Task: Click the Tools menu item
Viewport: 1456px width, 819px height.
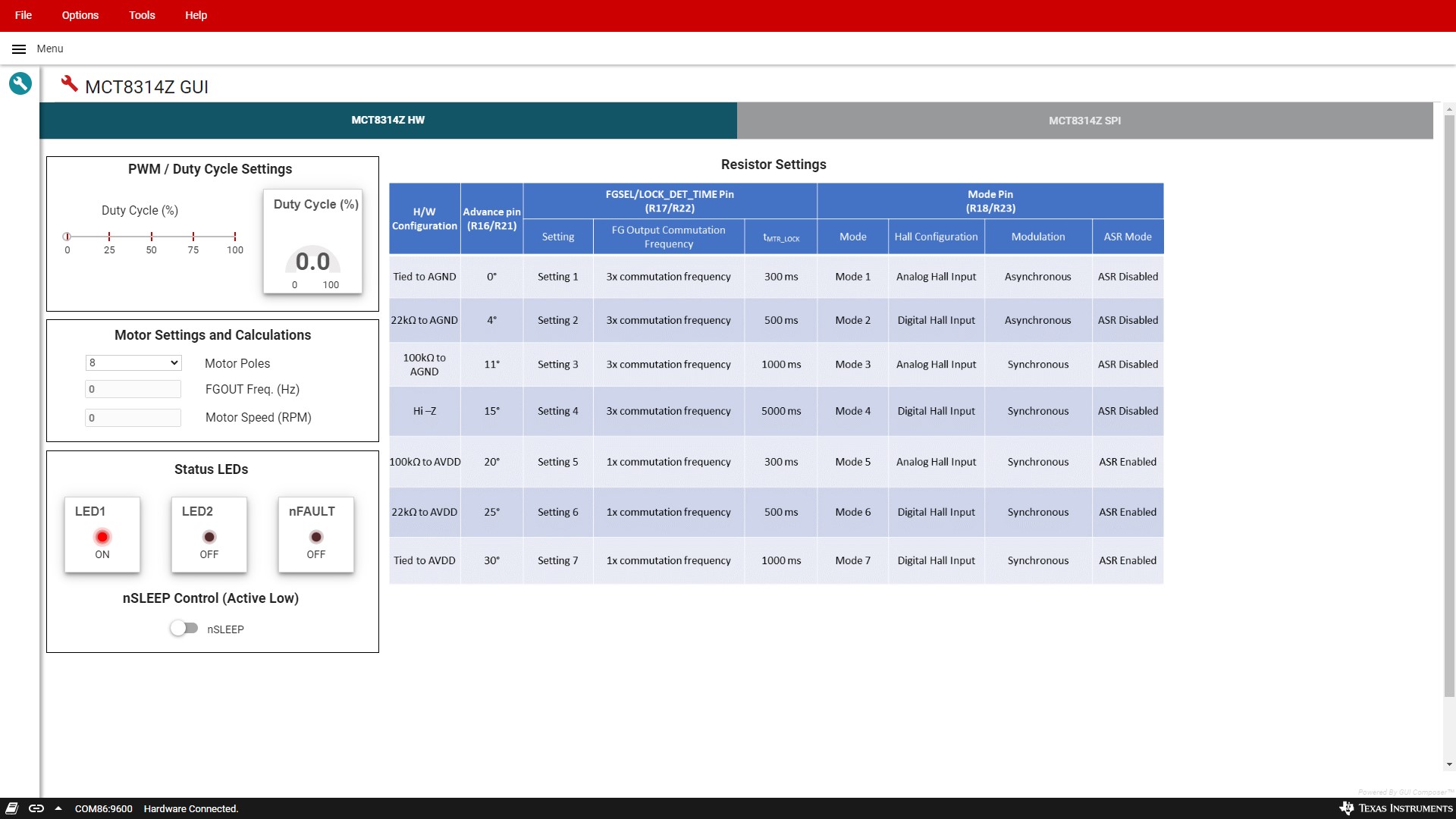Action: [142, 15]
